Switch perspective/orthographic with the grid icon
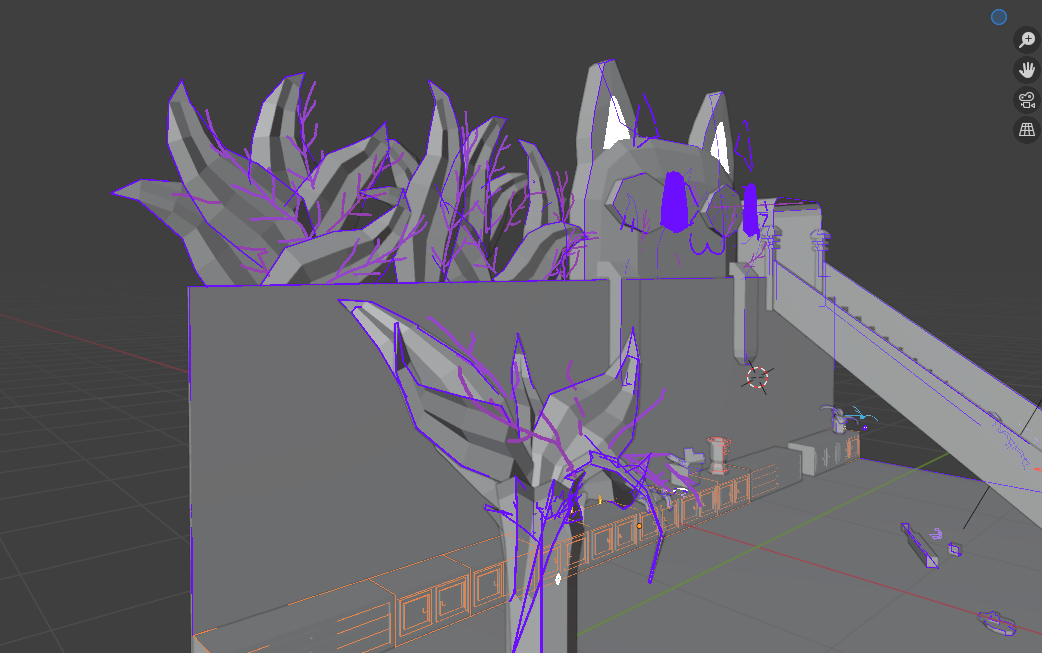The height and width of the screenshot is (653, 1042). point(1026,129)
